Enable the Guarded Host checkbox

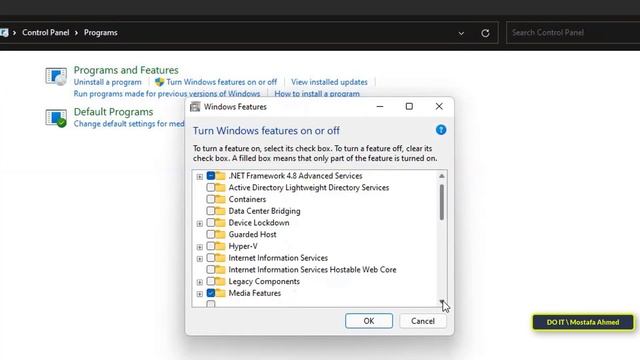click(211, 234)
